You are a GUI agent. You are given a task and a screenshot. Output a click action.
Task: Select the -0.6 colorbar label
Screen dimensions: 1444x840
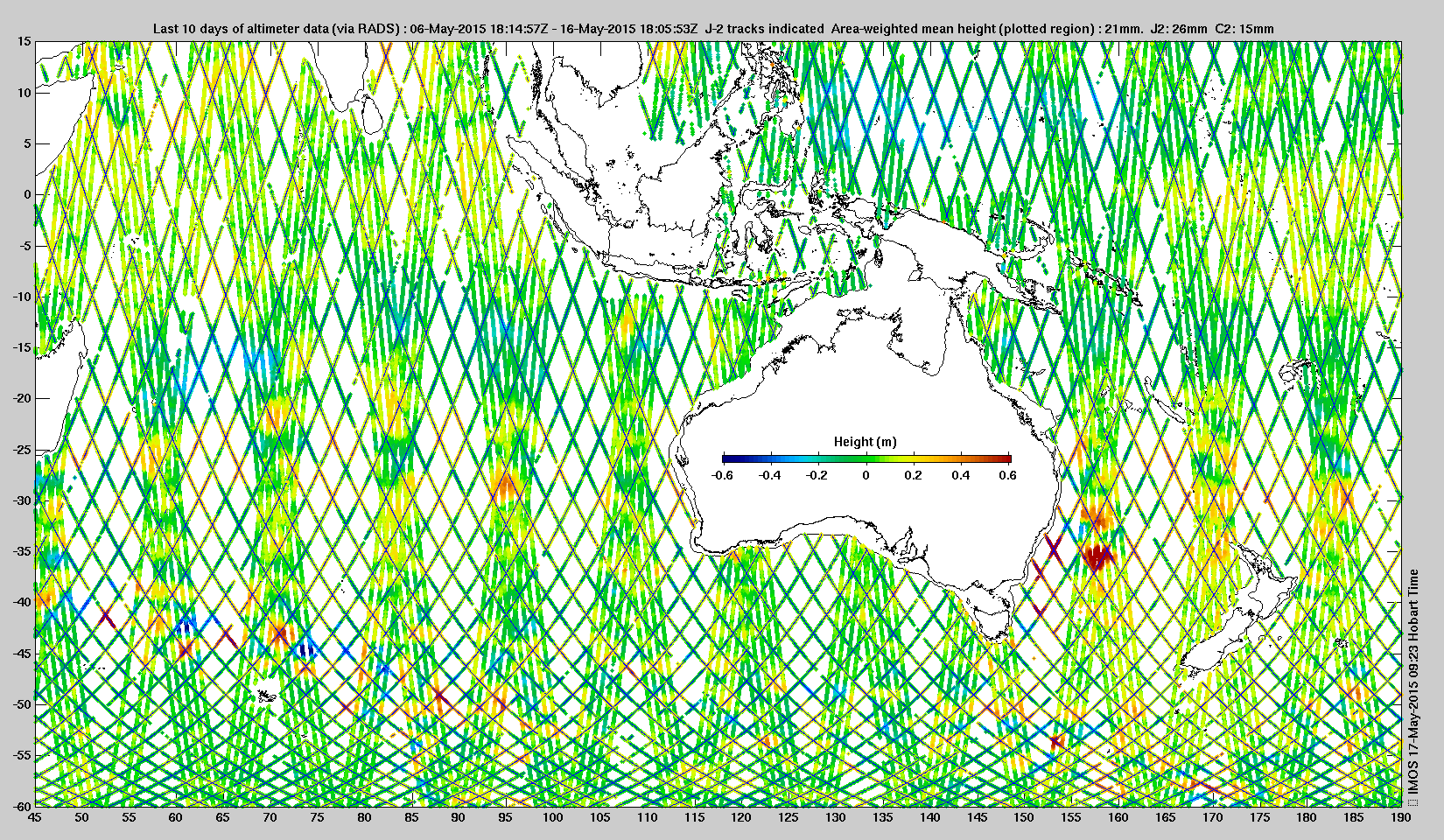[x=722, y=475]
